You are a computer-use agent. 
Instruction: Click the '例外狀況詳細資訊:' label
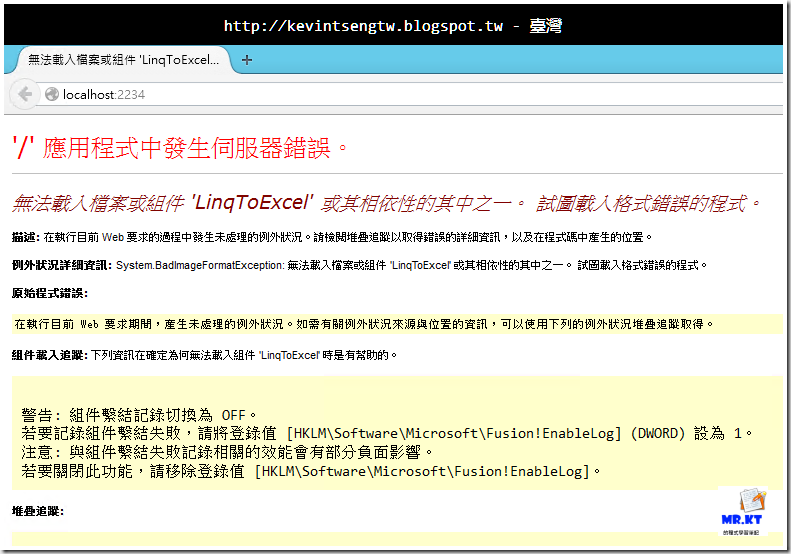62,265
